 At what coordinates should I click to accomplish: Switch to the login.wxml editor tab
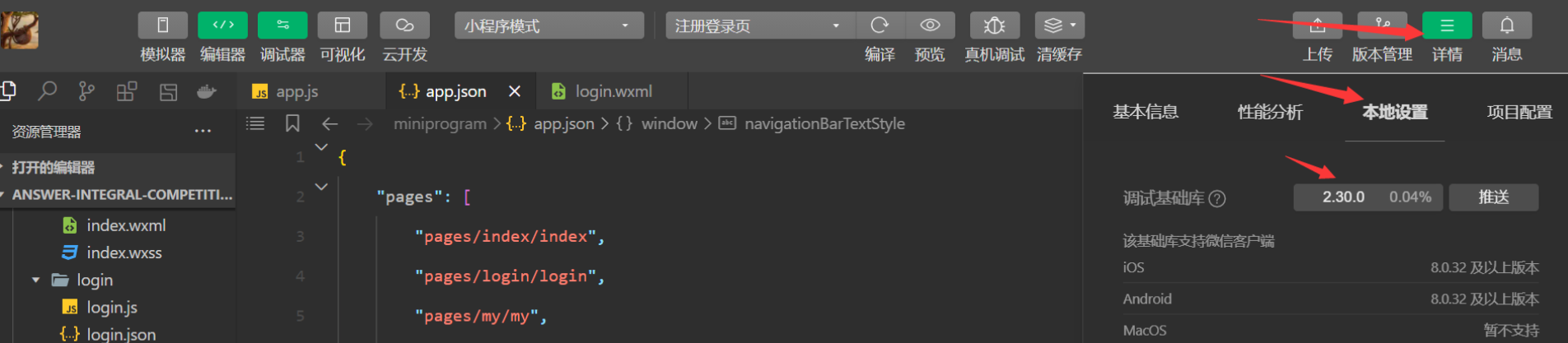[x=612, y=91]
